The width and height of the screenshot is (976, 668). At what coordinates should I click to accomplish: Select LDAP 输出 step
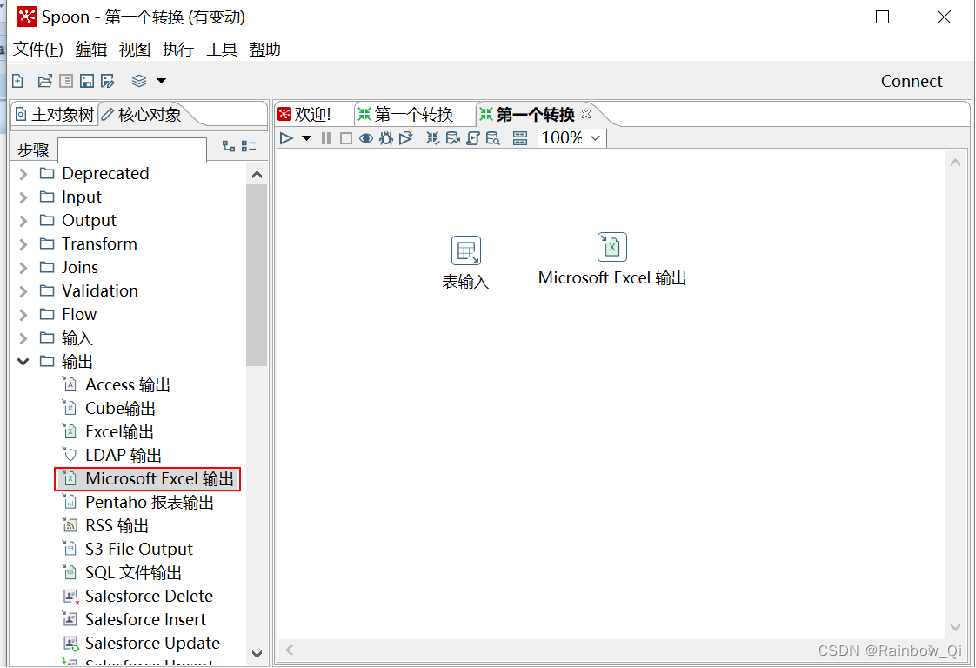[x=112, y=455]
